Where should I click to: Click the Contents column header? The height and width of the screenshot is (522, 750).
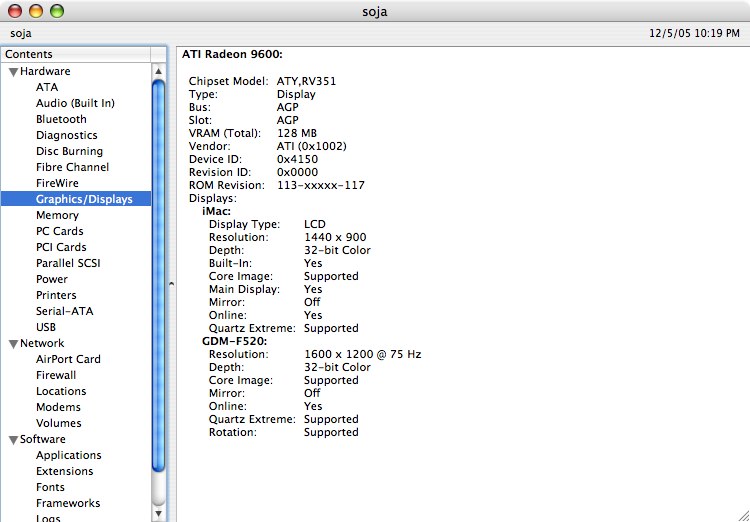tap(76, 55)
